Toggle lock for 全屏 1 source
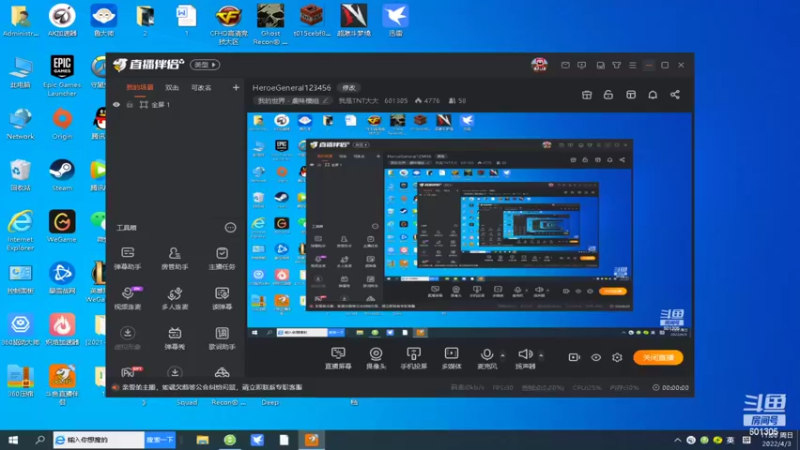Viewport: 800px width, 450px height. click(130, 105)
